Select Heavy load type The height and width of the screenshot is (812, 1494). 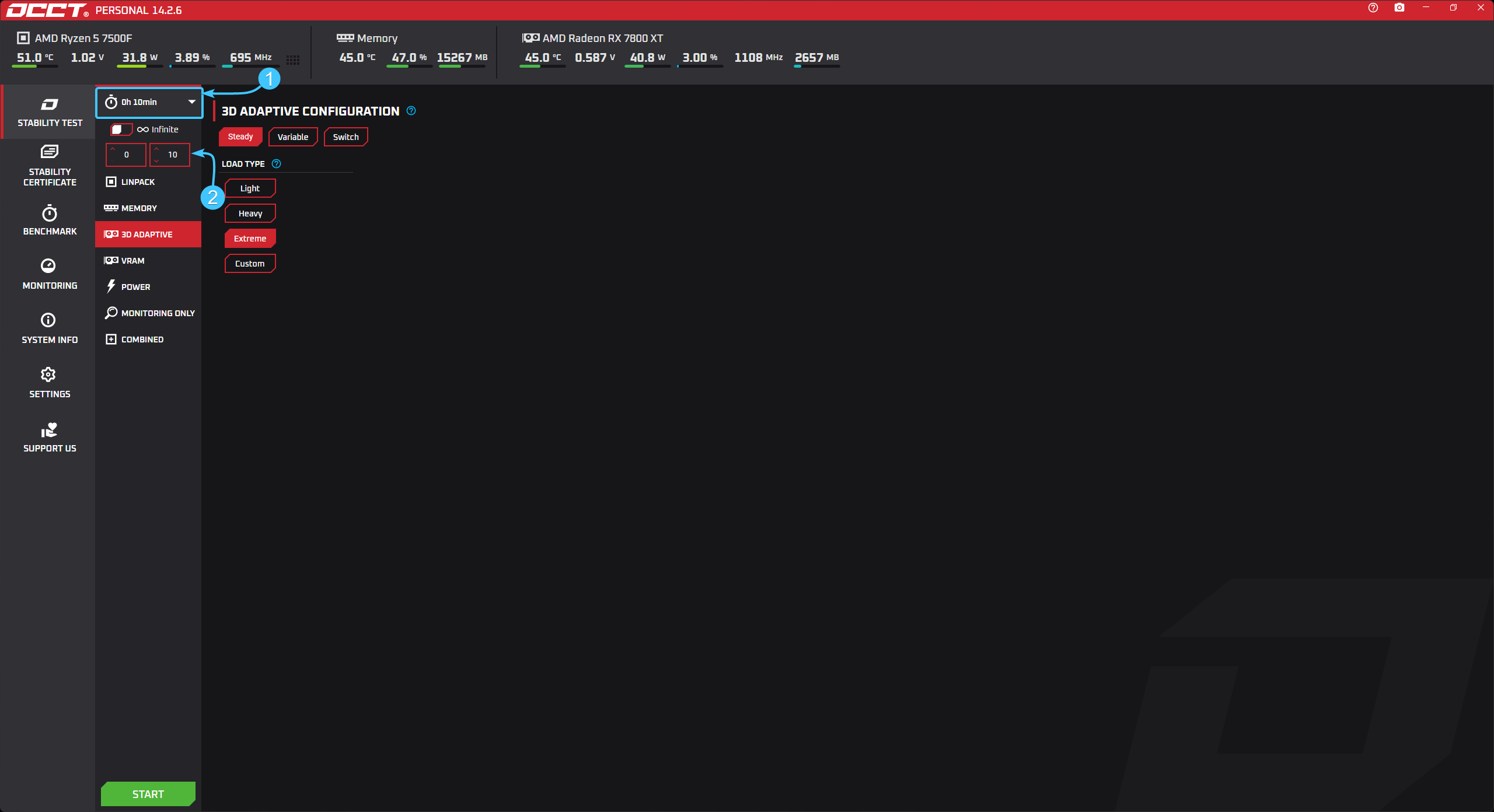[250, 213]
